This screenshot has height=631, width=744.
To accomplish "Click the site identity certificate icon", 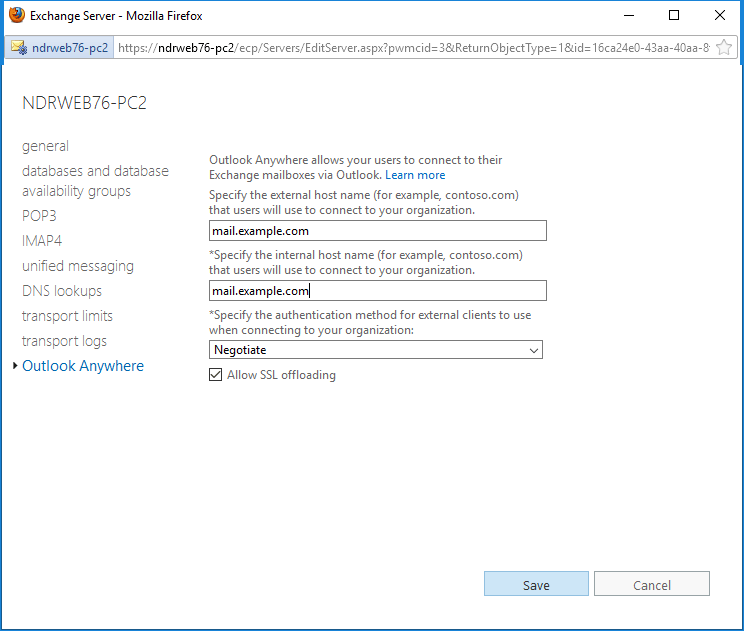I will (19, 47).
